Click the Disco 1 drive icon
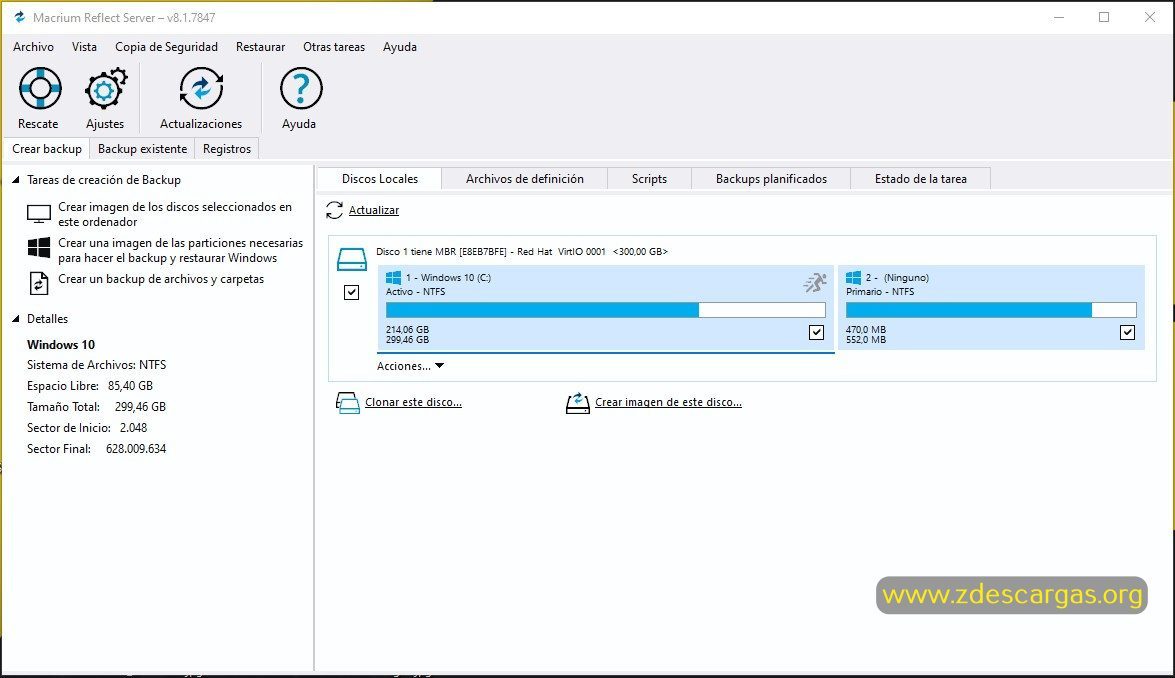This screenshot has height=678, width=1175. [x=351, y=259]
